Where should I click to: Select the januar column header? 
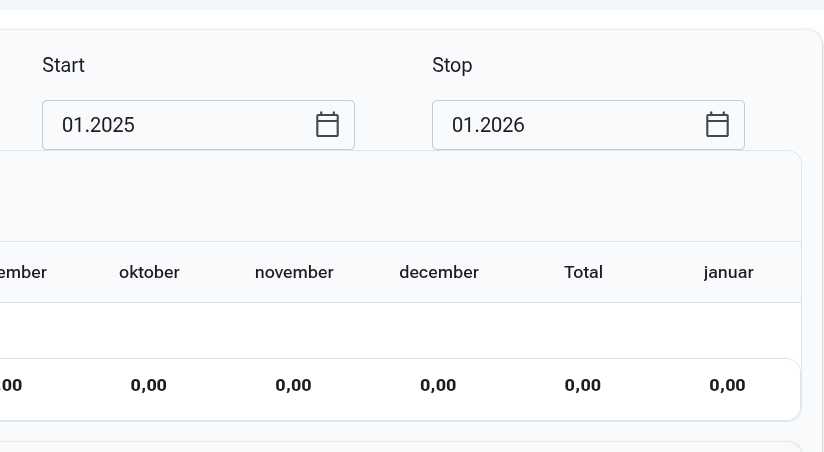728,272
